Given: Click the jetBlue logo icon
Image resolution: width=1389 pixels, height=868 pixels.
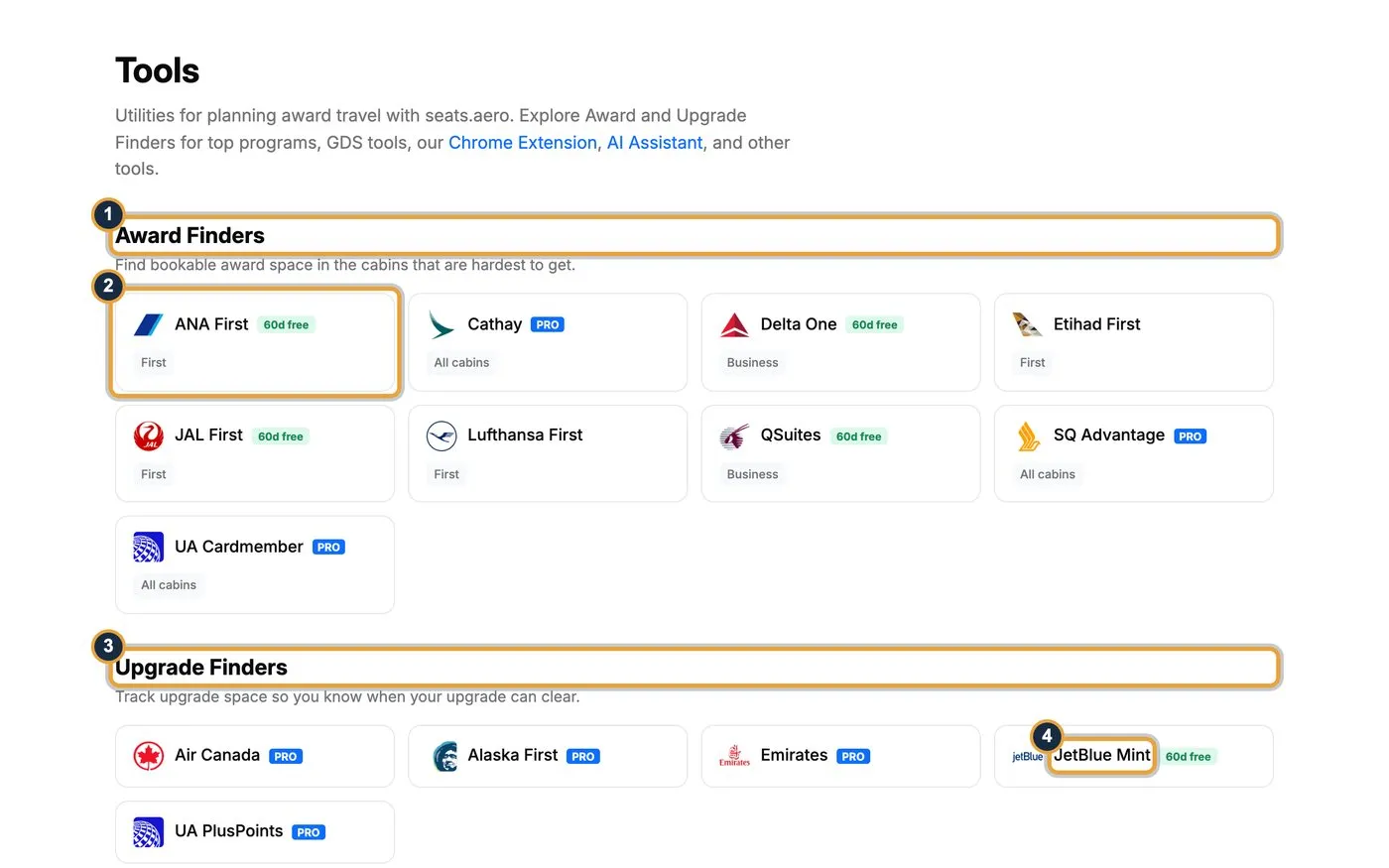Looking at the screenshot, I should (1027, 757).
